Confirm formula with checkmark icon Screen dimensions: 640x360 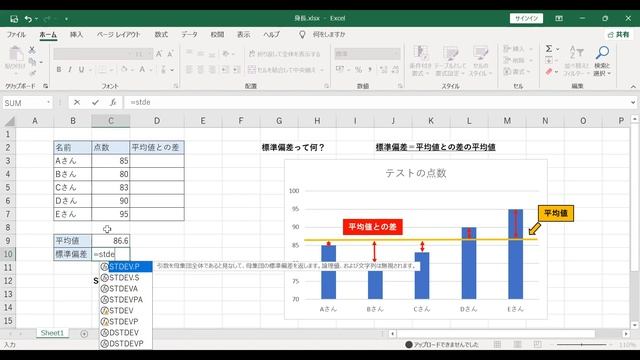point(95,102)
